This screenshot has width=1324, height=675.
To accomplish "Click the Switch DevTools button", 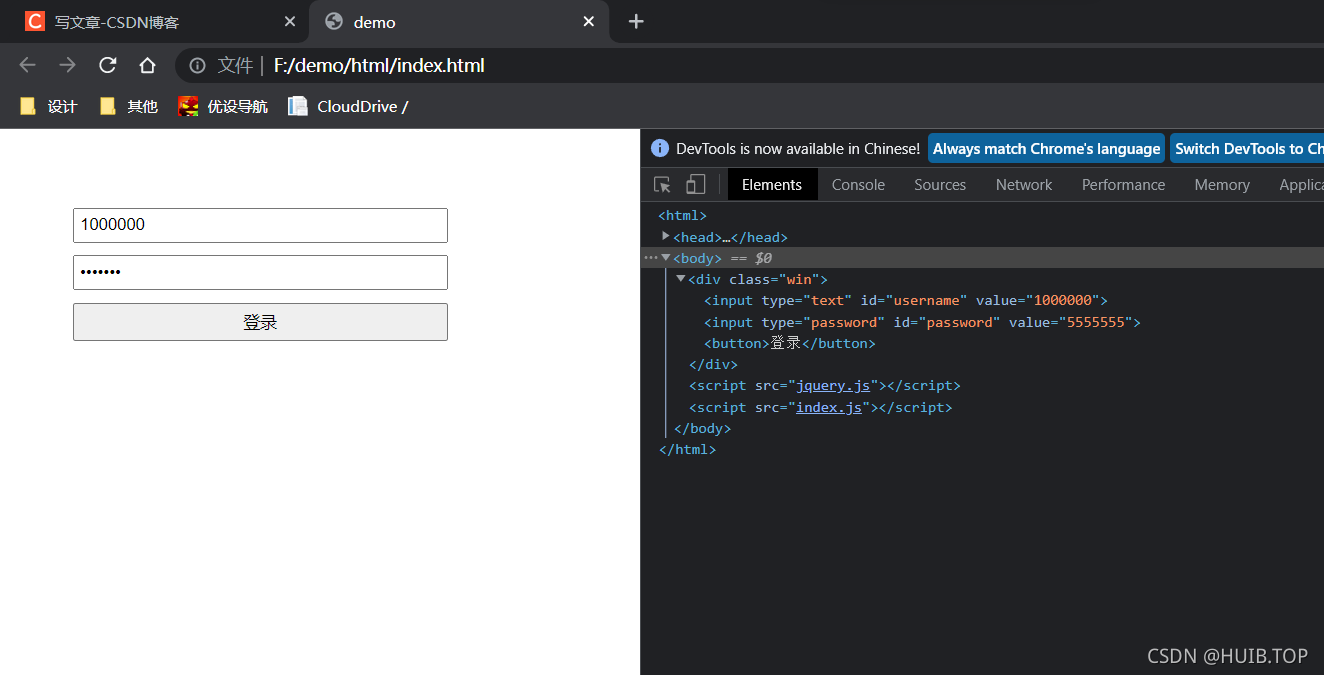I will click(x=1247, y=148).
